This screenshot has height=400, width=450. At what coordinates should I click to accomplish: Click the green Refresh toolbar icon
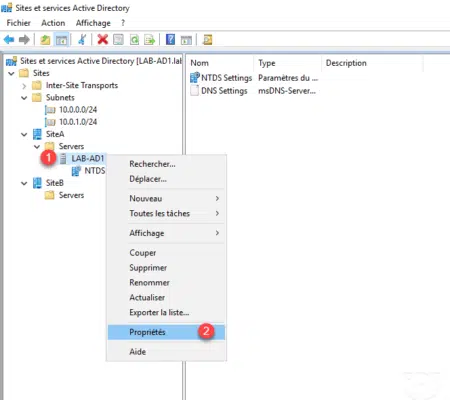[x=134, y=40]
